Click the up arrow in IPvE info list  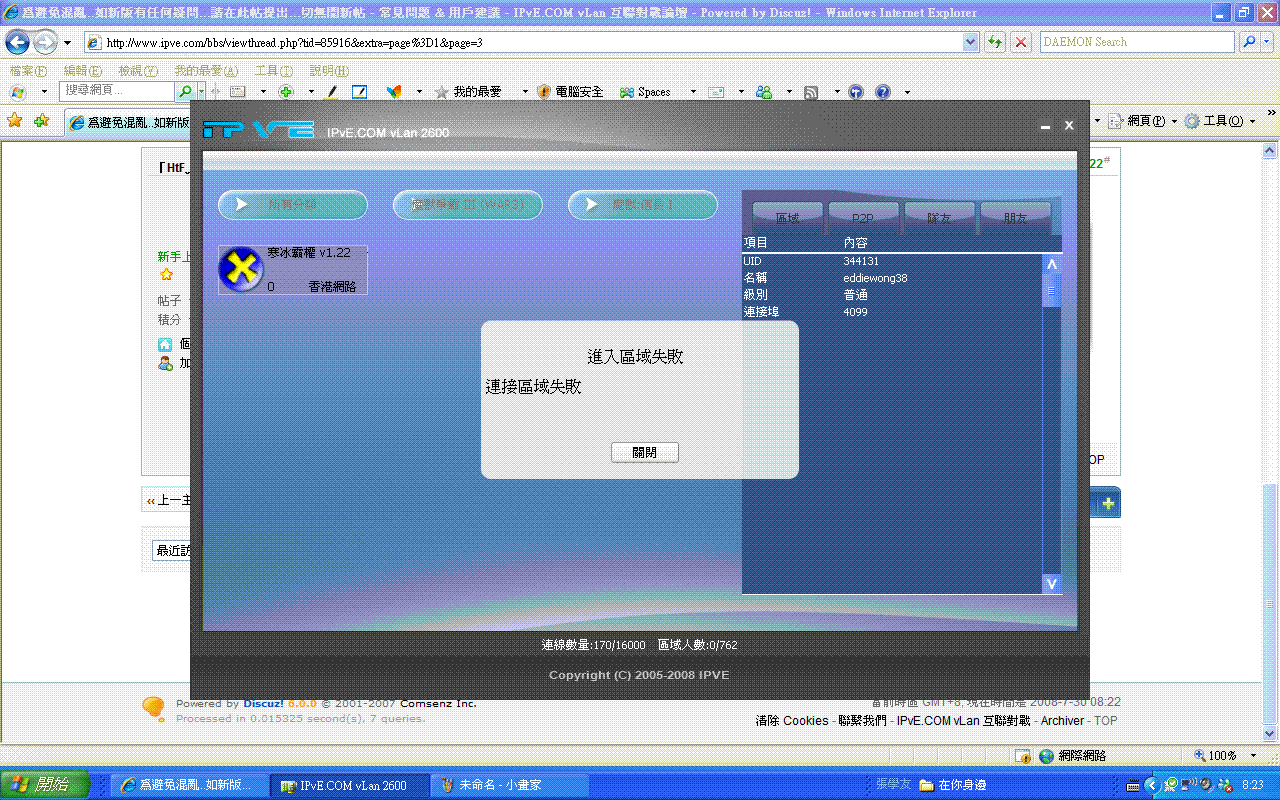[x=1051, y=265]
